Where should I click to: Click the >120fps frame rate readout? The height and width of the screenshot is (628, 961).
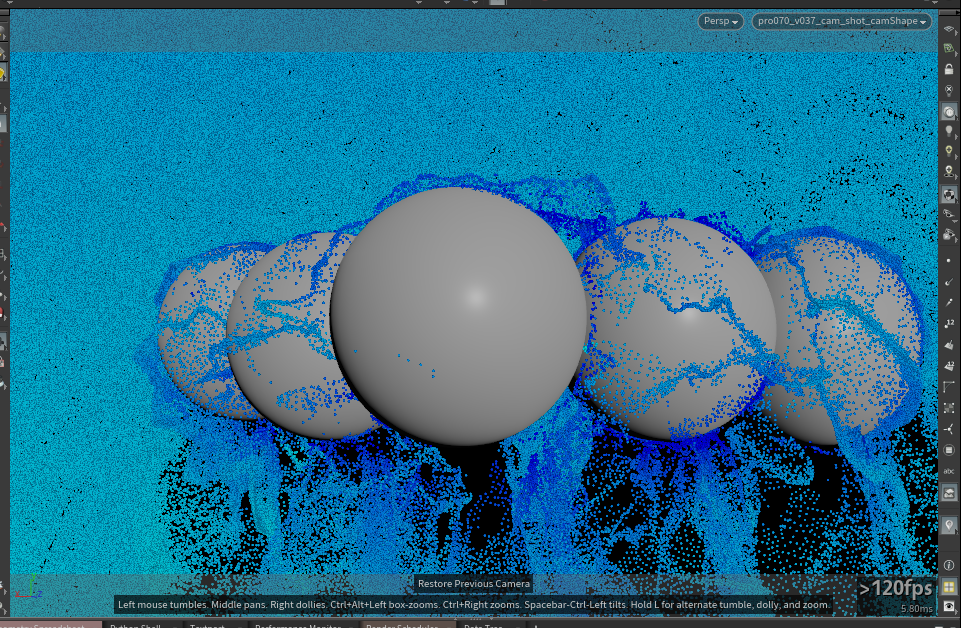click(x=895, y=589)
